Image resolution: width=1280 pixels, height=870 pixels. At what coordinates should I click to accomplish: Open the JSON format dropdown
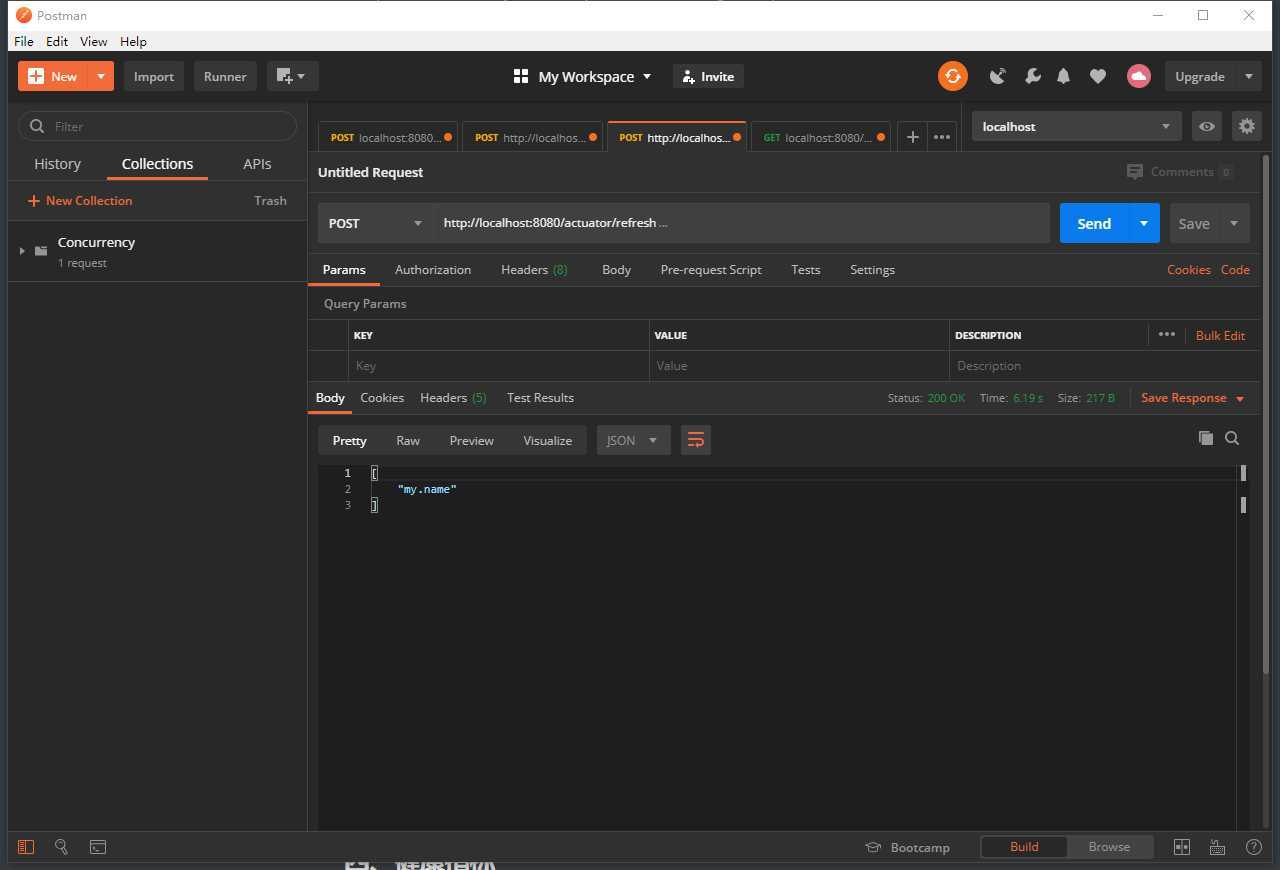(x=633, y=440)
